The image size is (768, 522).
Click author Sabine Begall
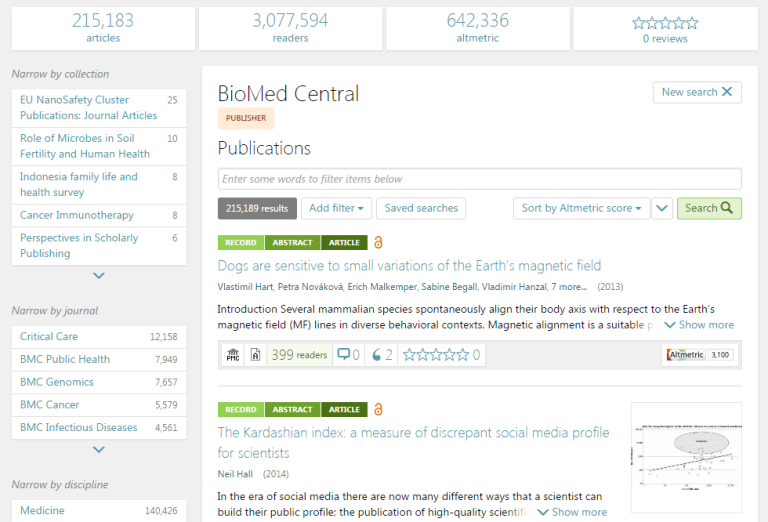(449, 287)
